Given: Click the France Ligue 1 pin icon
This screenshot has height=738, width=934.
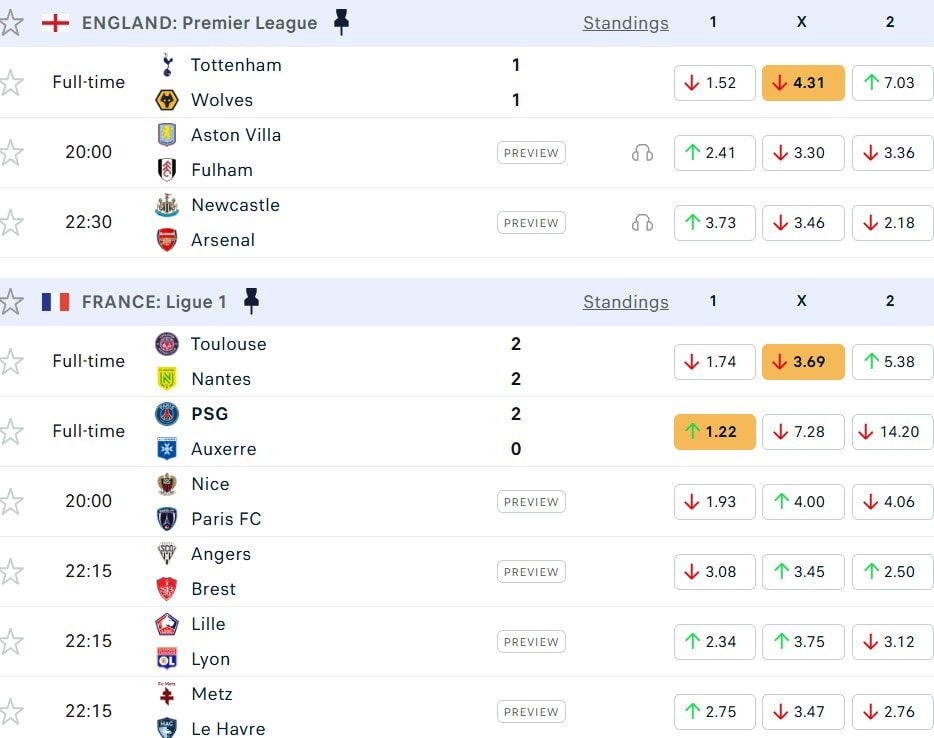Looking at the screenshot, I should [x=251, y=301].
